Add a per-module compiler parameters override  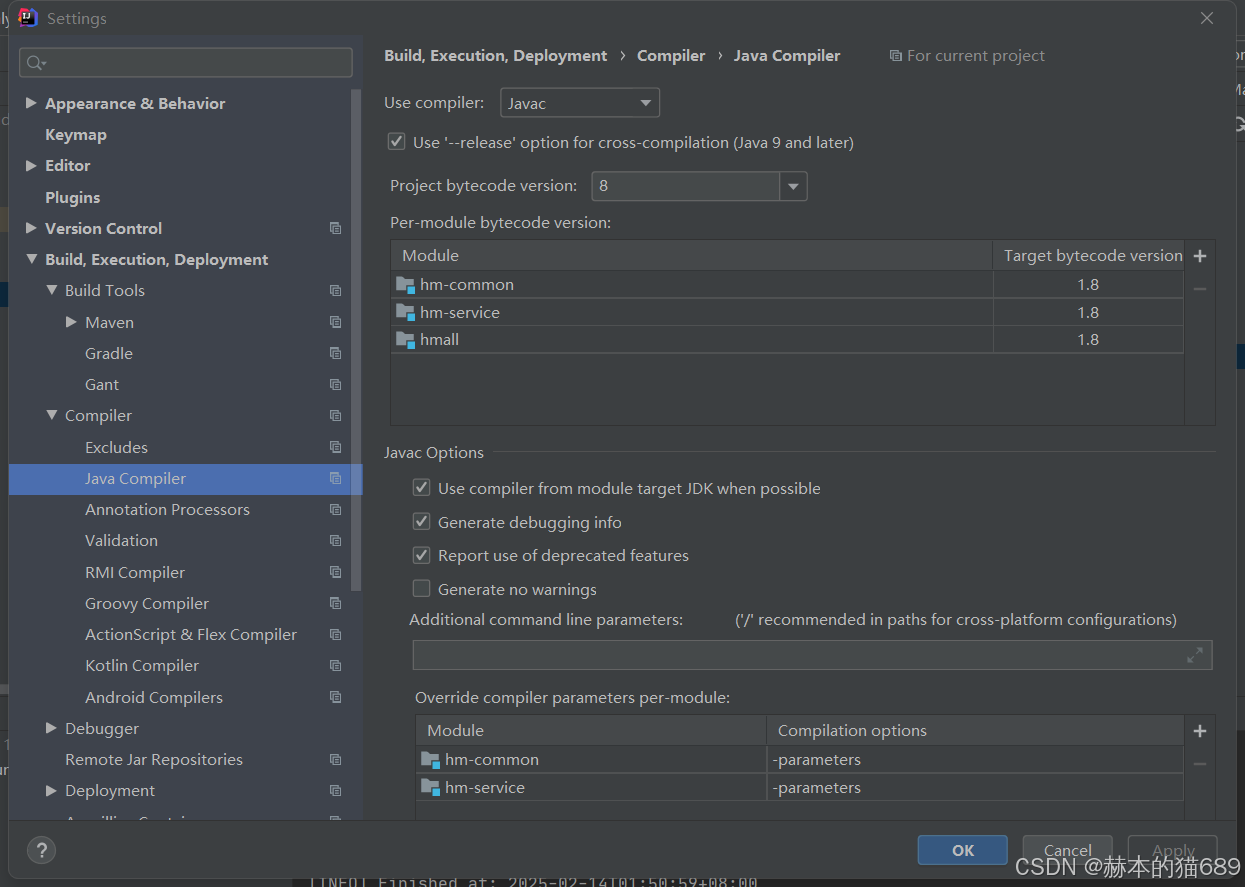click(x=1200, y=731)
